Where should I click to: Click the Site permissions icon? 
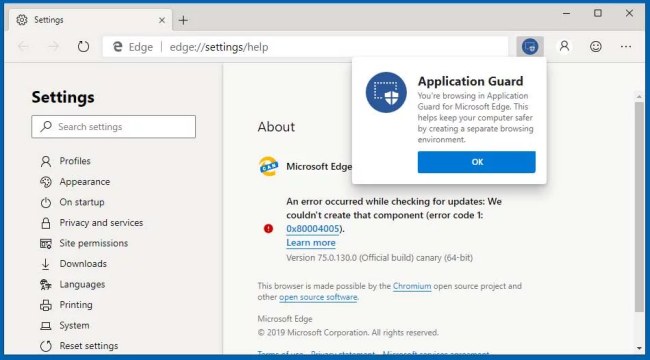pos(46,243)
